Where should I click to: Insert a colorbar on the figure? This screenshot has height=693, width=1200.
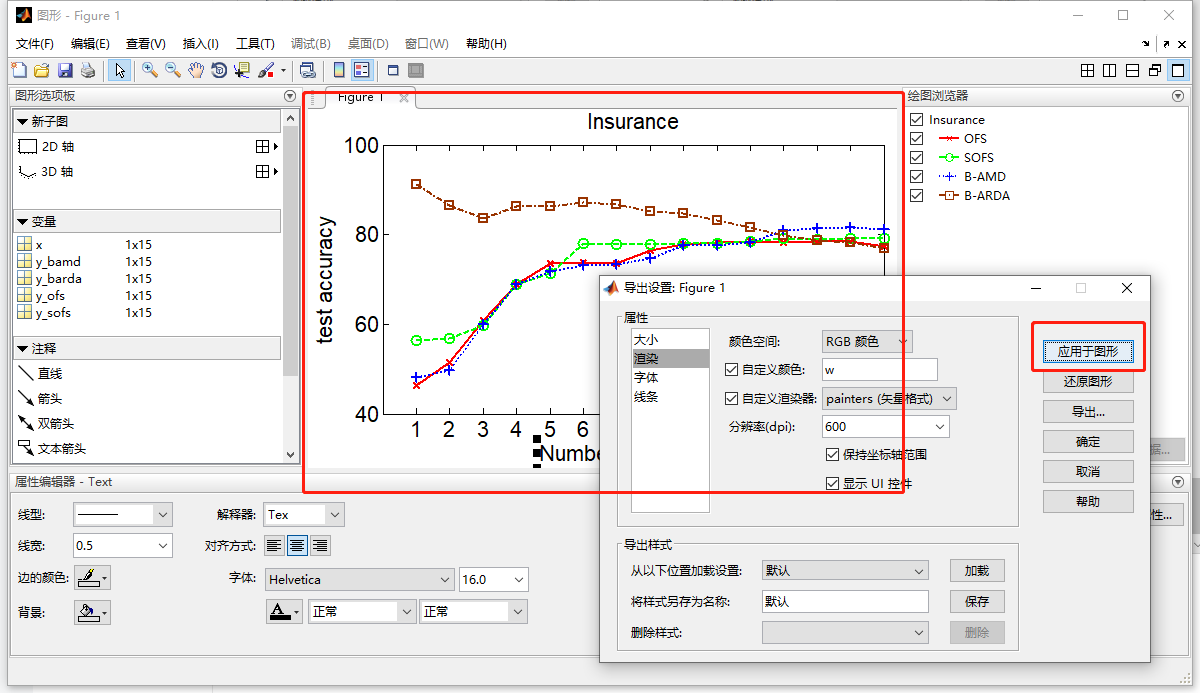coord(338,70)
